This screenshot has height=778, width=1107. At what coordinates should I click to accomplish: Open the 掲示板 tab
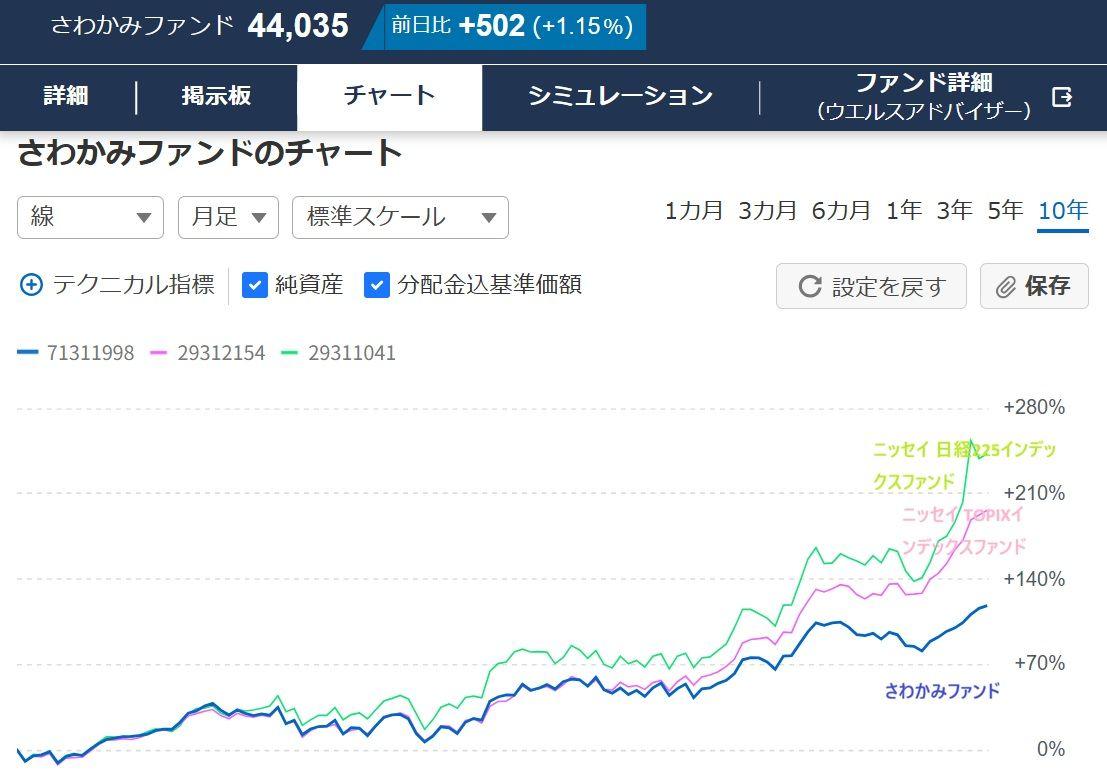[x=216, y=96]
